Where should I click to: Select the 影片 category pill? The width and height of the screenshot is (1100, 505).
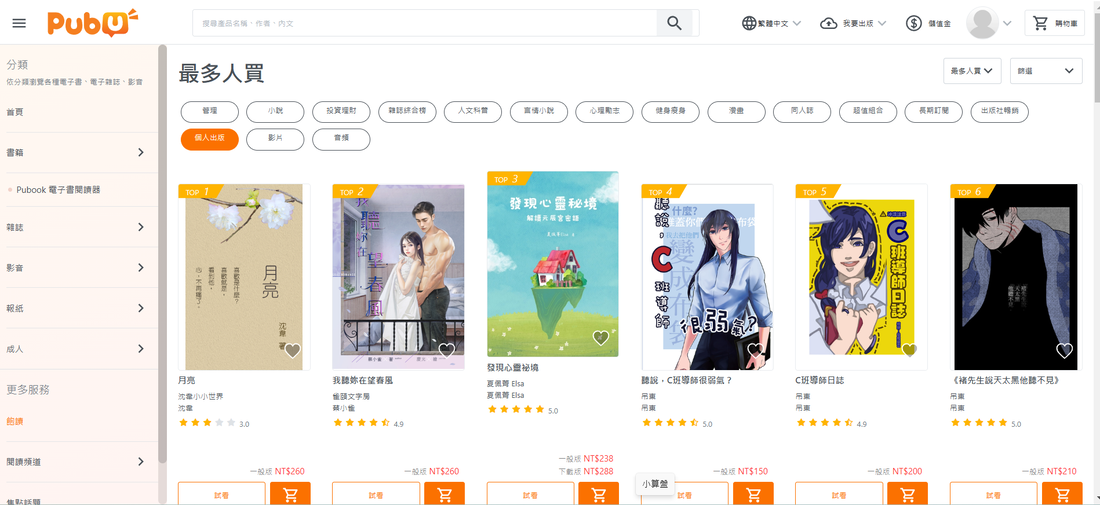274,139
